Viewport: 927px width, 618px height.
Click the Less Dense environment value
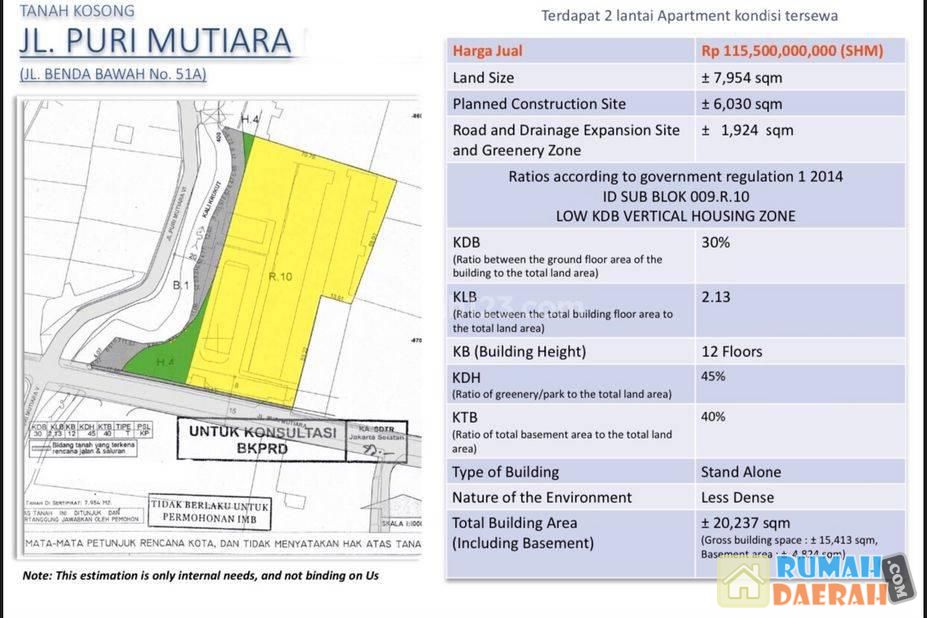[737, 498]
